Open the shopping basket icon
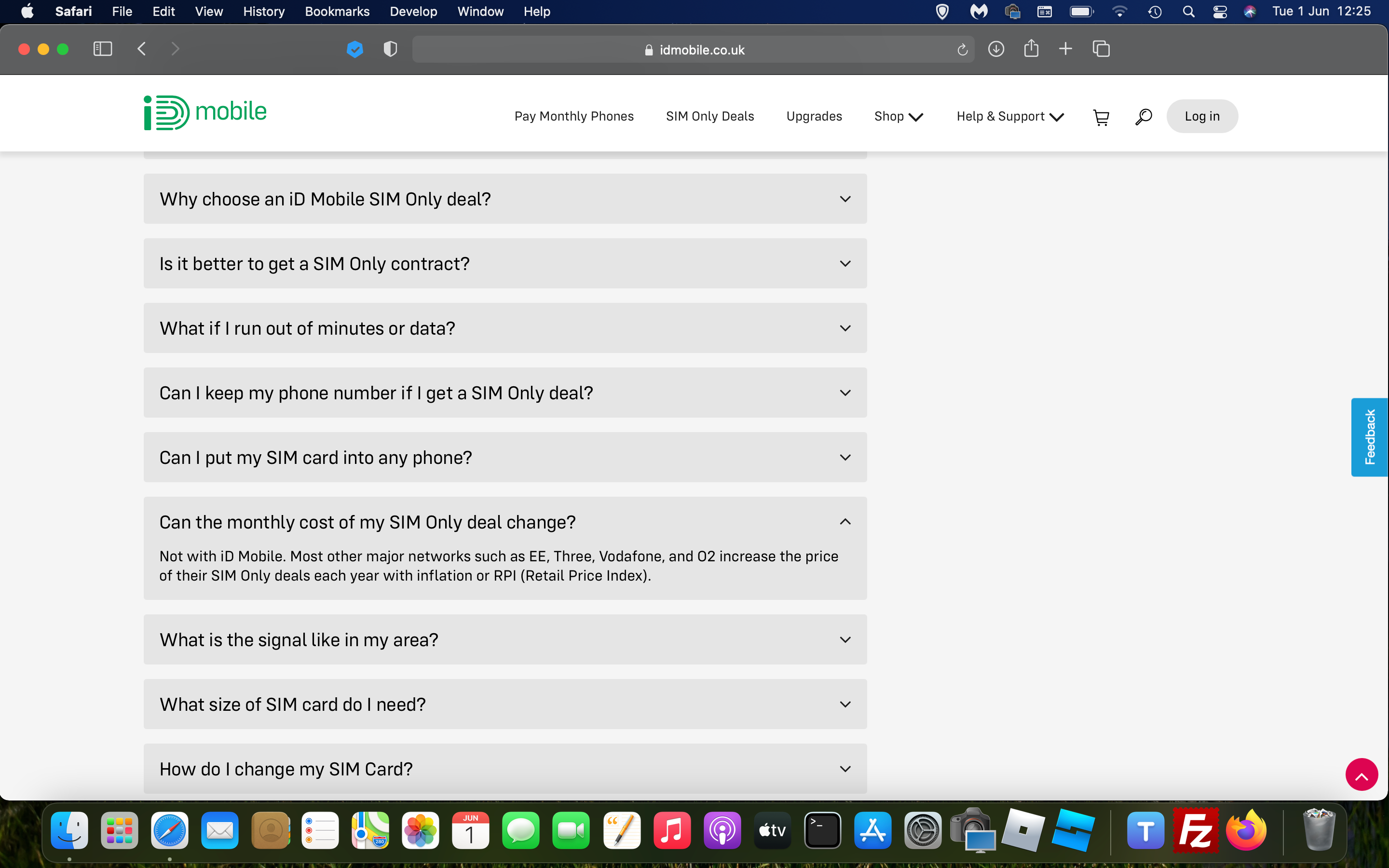Screen dimensions: 1389x868 (x=1101, y=117)
